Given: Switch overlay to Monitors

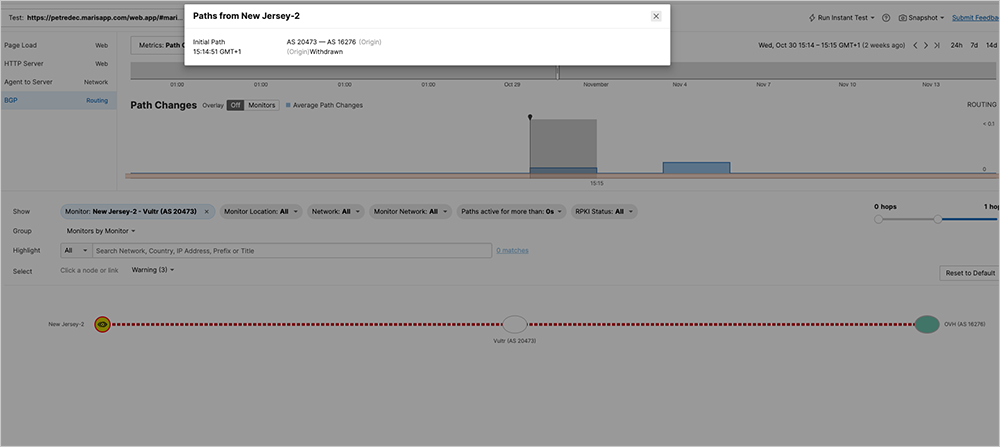Looking at the screenshot, I should point(262,105).
